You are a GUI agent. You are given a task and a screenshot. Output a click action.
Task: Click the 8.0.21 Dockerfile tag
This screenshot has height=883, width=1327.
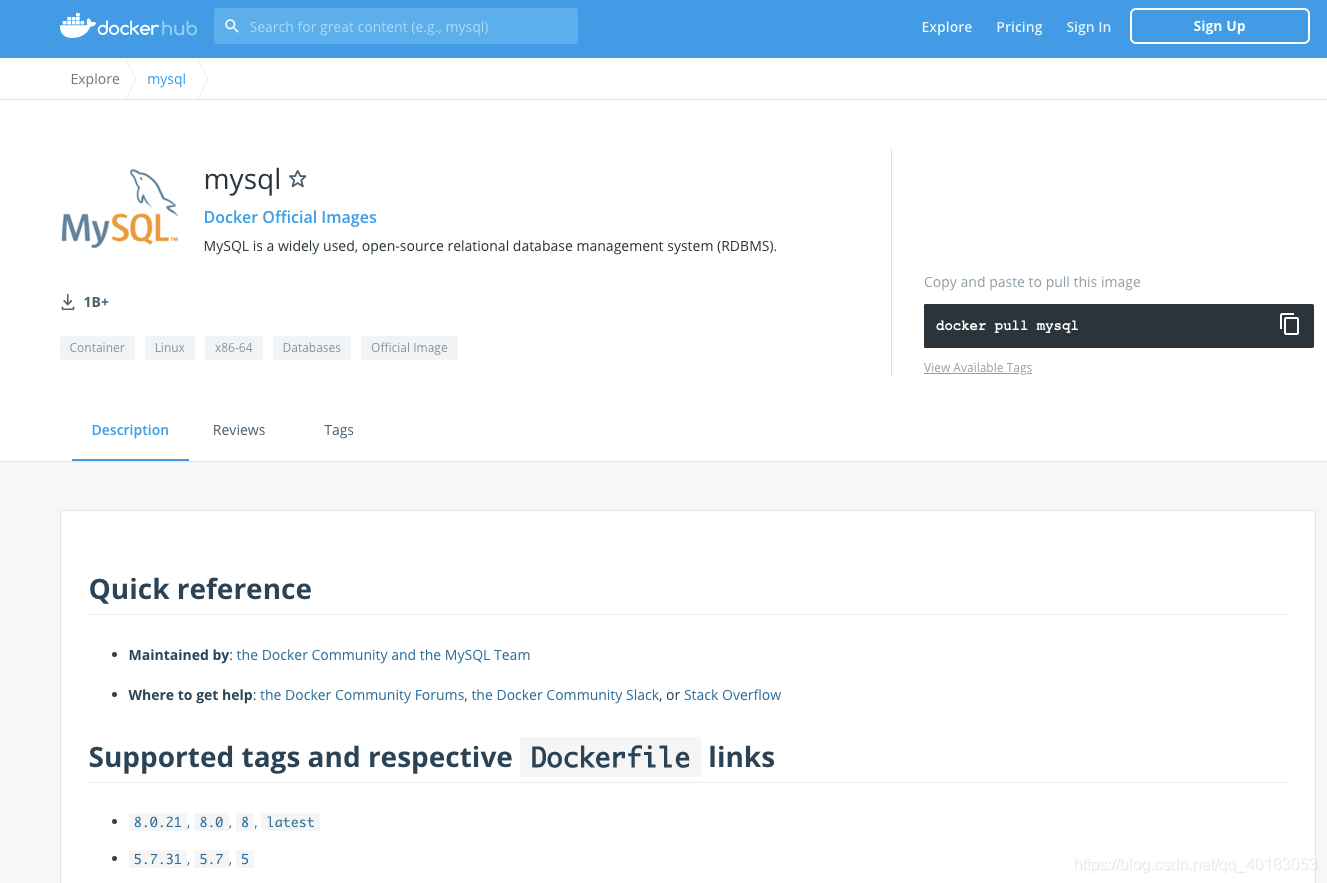coord(158,822)
